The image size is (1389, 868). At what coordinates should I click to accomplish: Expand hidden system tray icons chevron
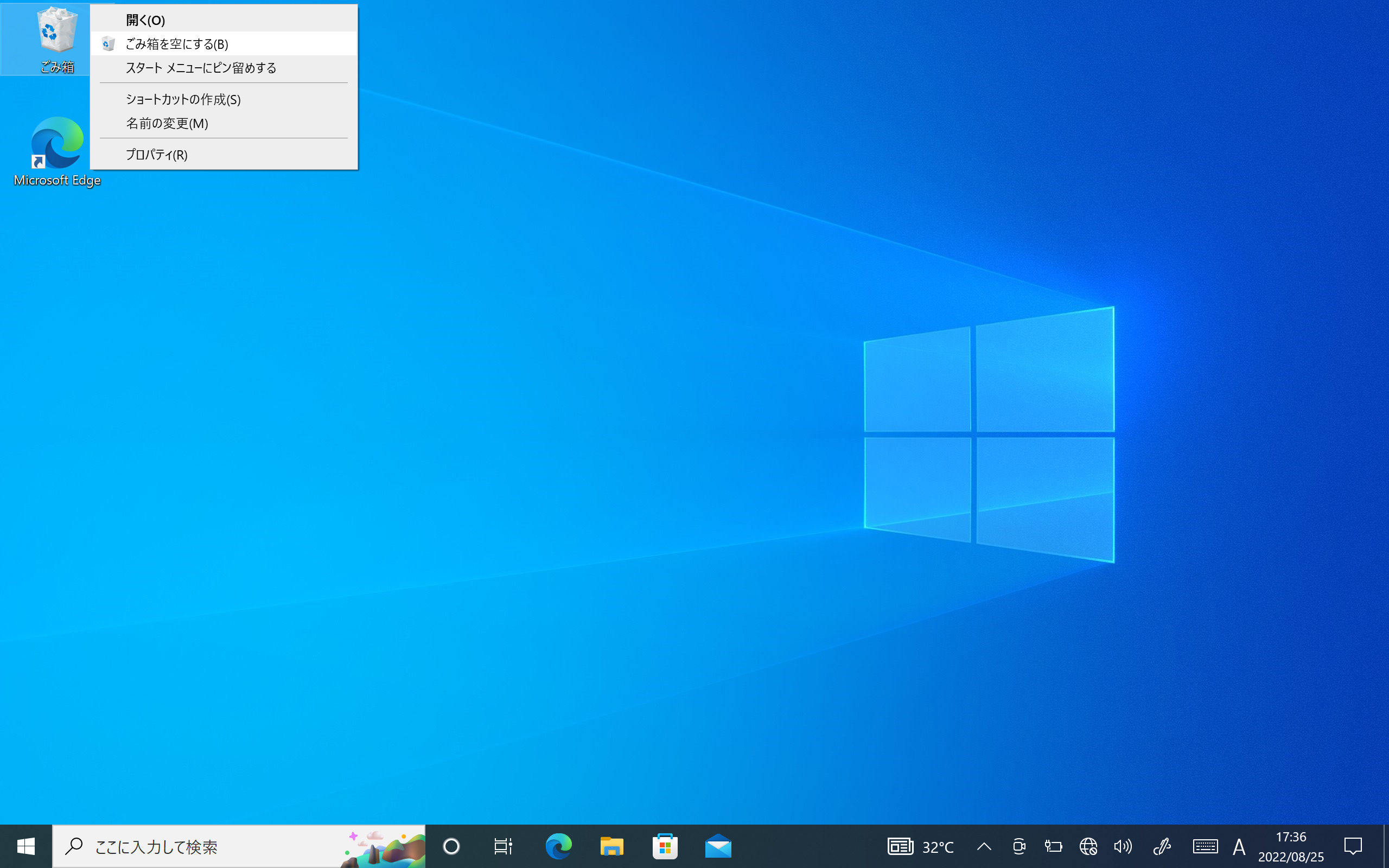984,846
